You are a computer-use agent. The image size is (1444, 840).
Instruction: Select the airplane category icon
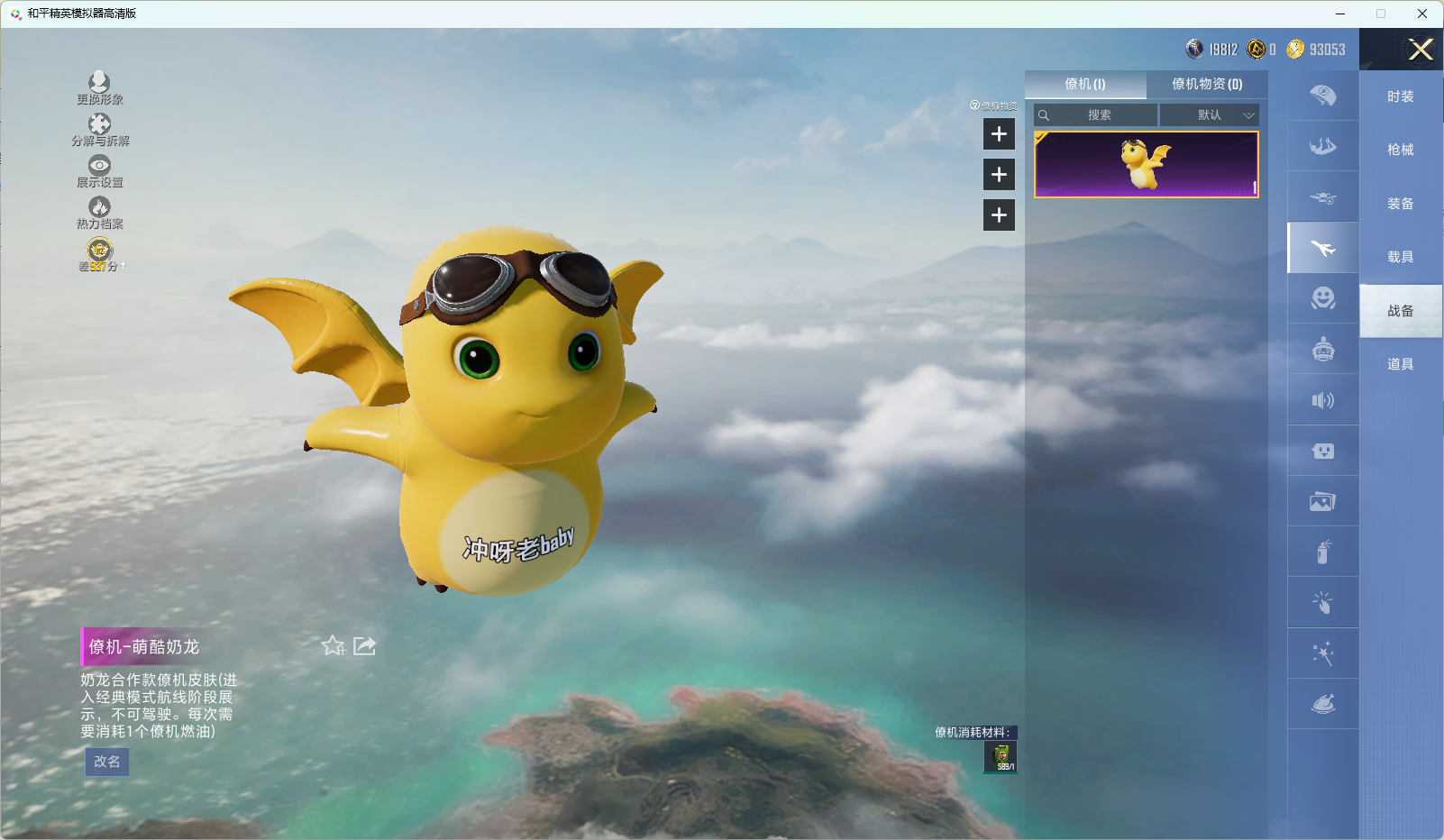[1323, 248]
